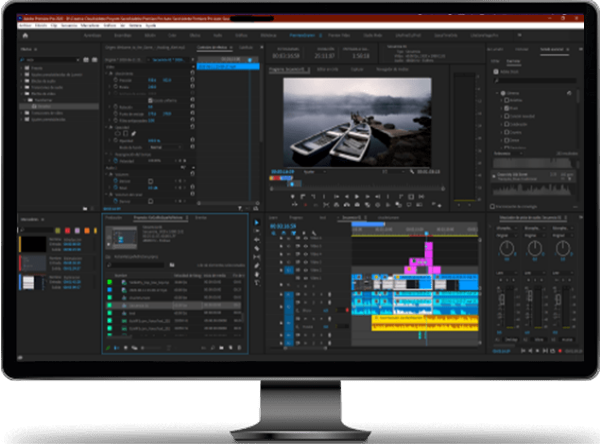Click Export Frame camera icon in Program monitor
Screen dimensions: 600x444
click(357, 205)
